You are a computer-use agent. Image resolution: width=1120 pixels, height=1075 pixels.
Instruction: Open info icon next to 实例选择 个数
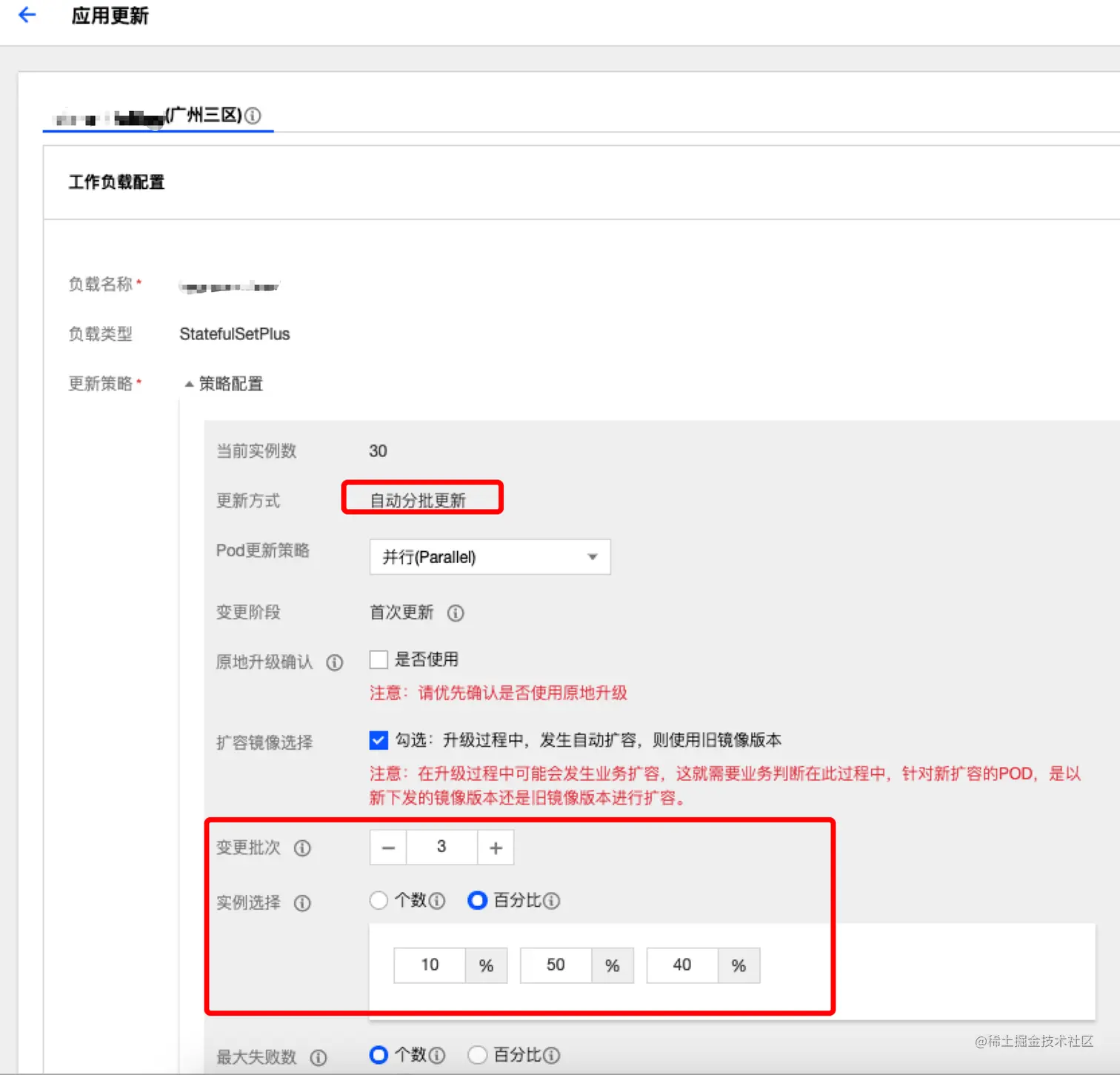click(437, 901)
